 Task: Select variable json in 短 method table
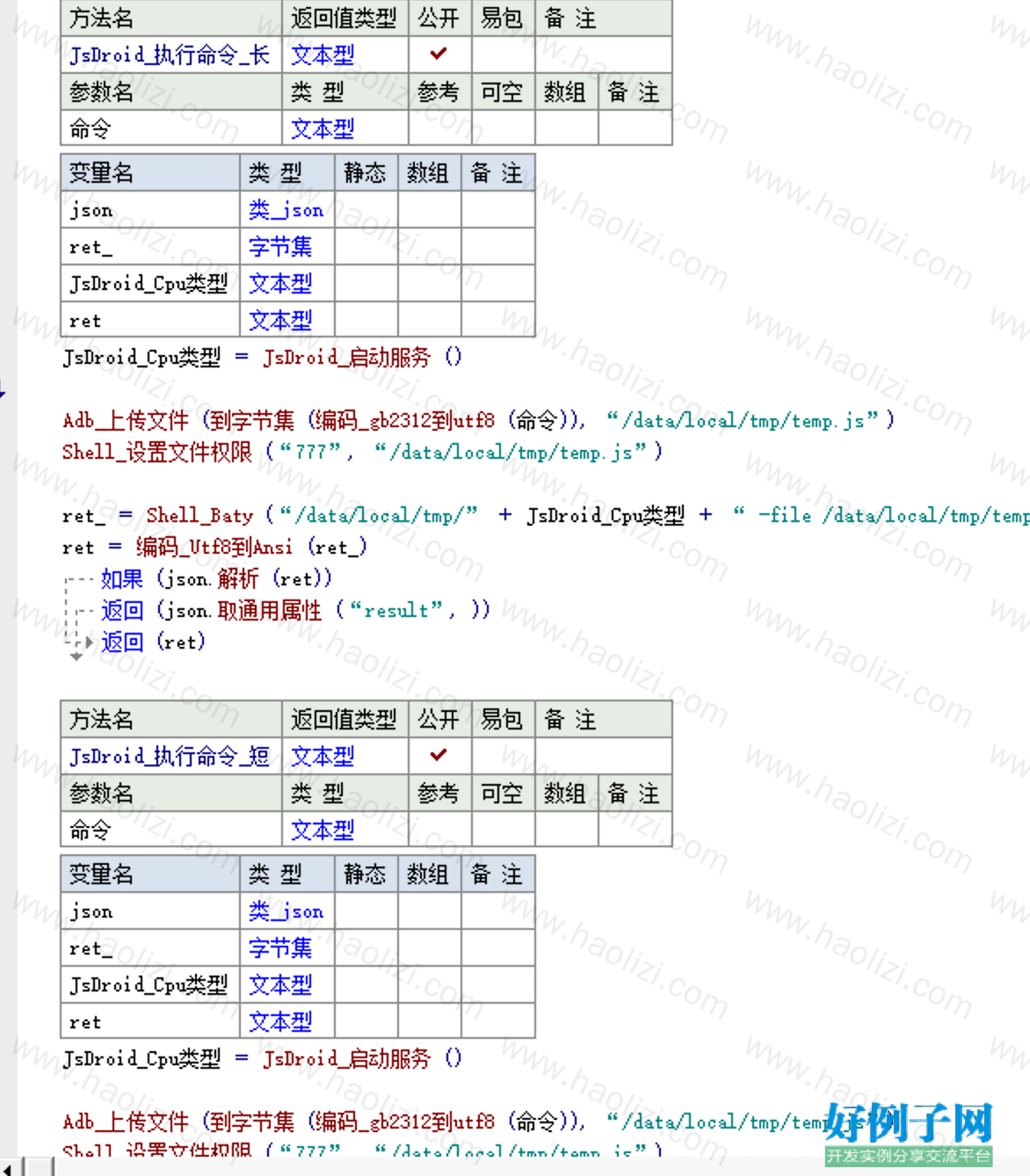pyautogui.click(x=91, y=911)
